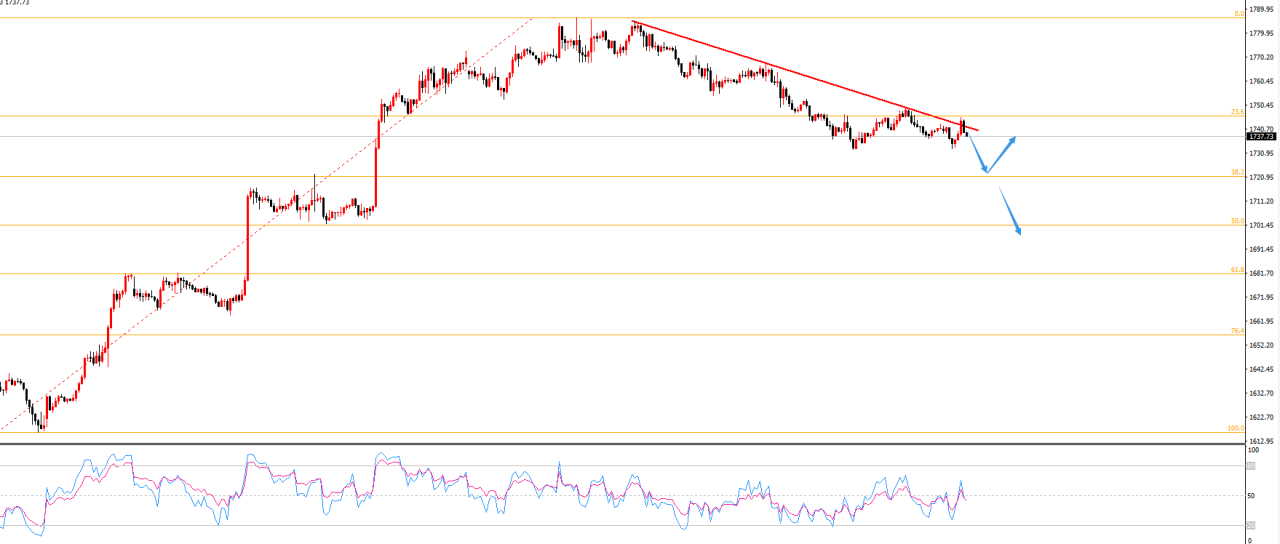Click the 1720.95 price axis label
This screenshot has width=1280, height=544.
point(1263,177)
